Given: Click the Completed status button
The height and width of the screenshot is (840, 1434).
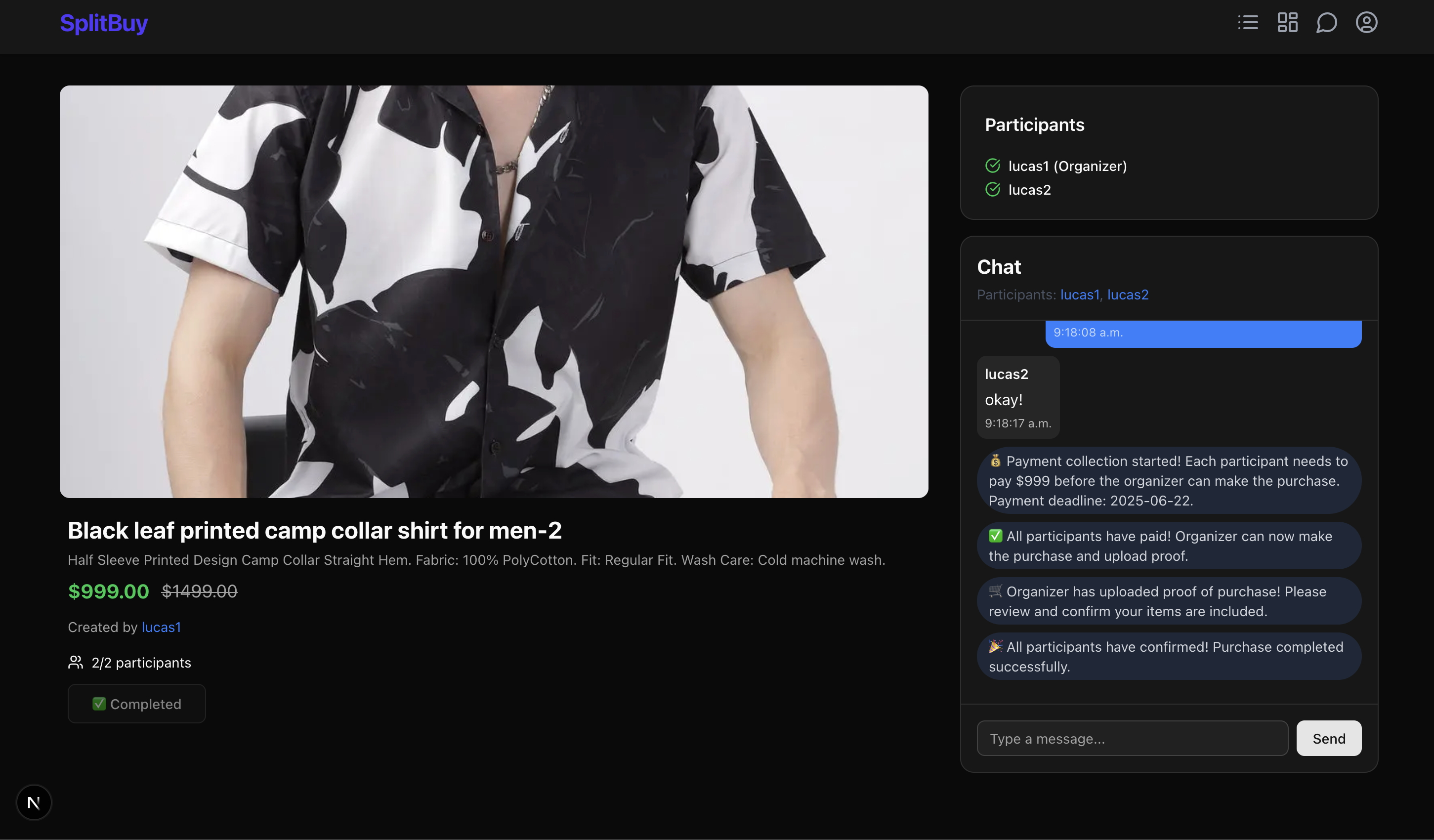Looking at the screenshot, I should click(136, 704).
